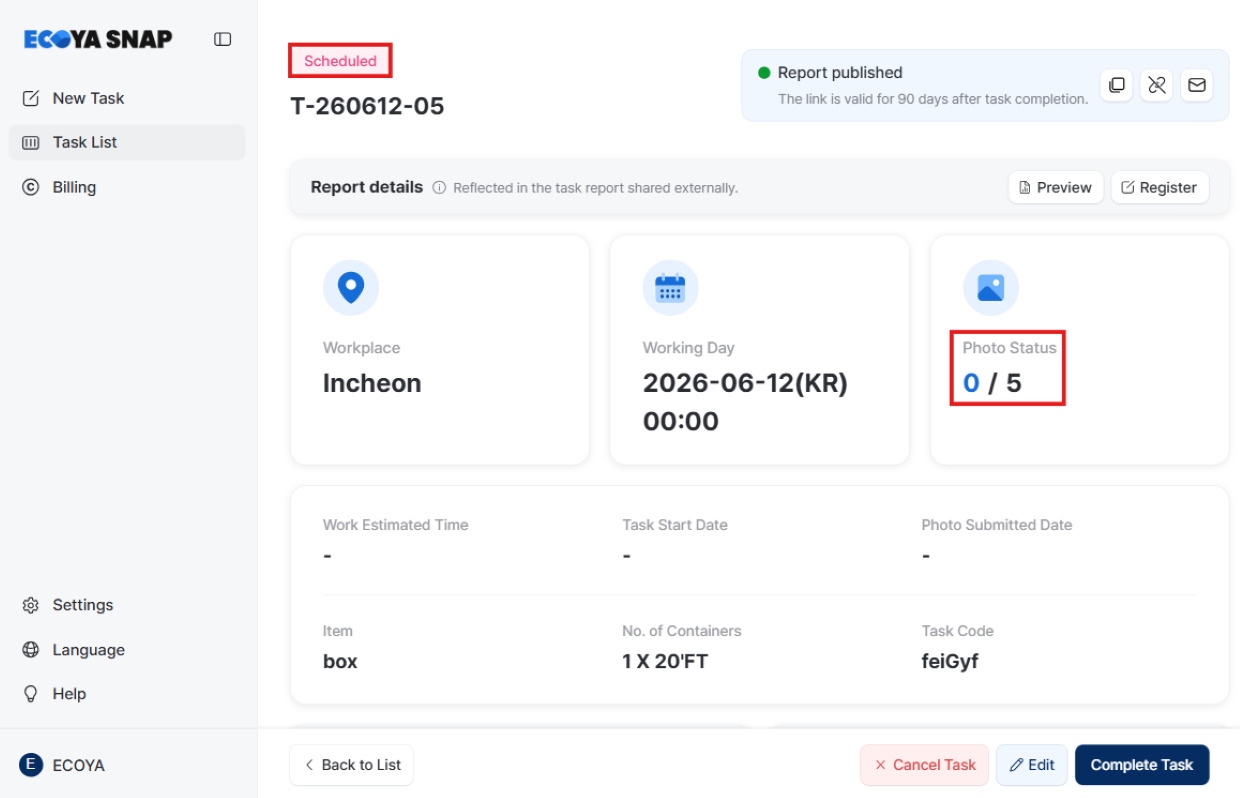The image size is (1240, 798).
Task: Click the ECOYA SNAP logo
Action: (98, 39)
